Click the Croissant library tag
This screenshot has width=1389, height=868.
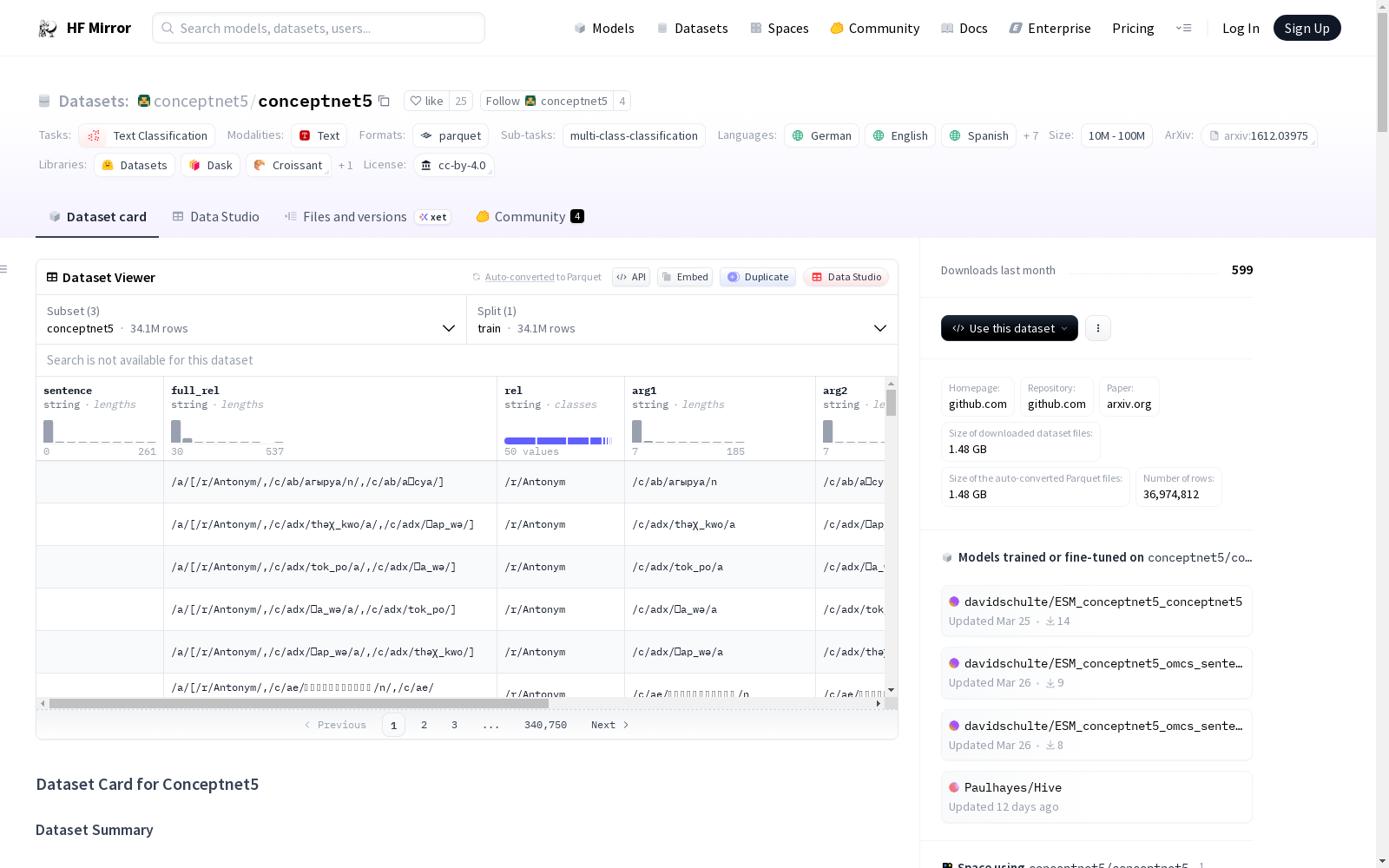point(288,165)
